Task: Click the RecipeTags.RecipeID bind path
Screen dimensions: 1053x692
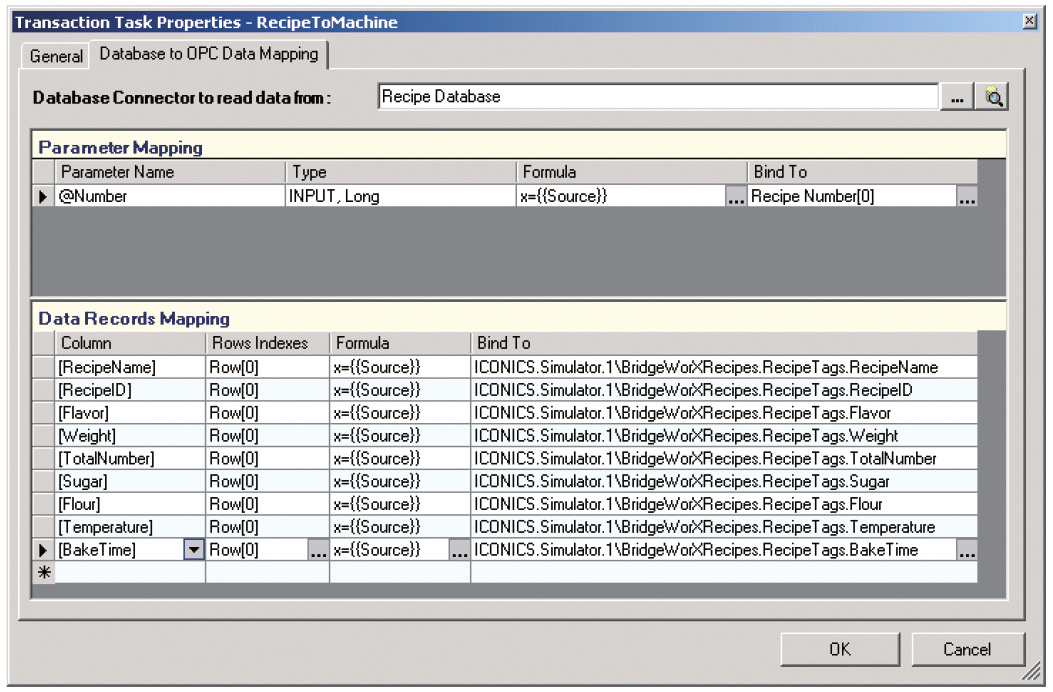Action: pyautogui.click(x=724, y=390)
